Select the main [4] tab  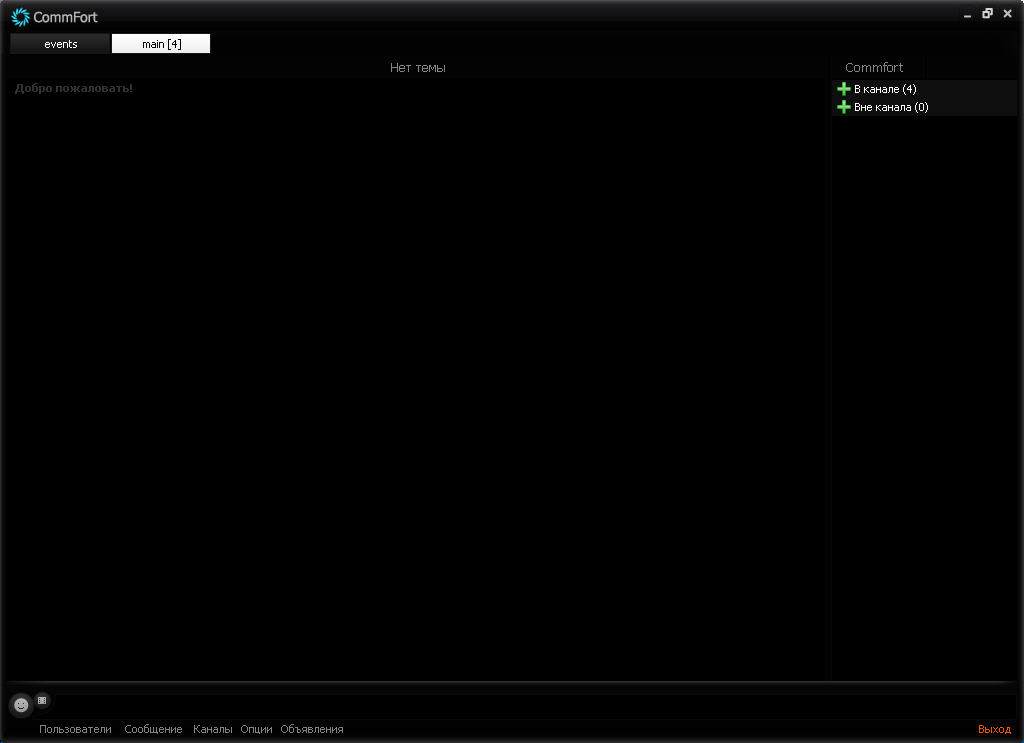point(161,44)
